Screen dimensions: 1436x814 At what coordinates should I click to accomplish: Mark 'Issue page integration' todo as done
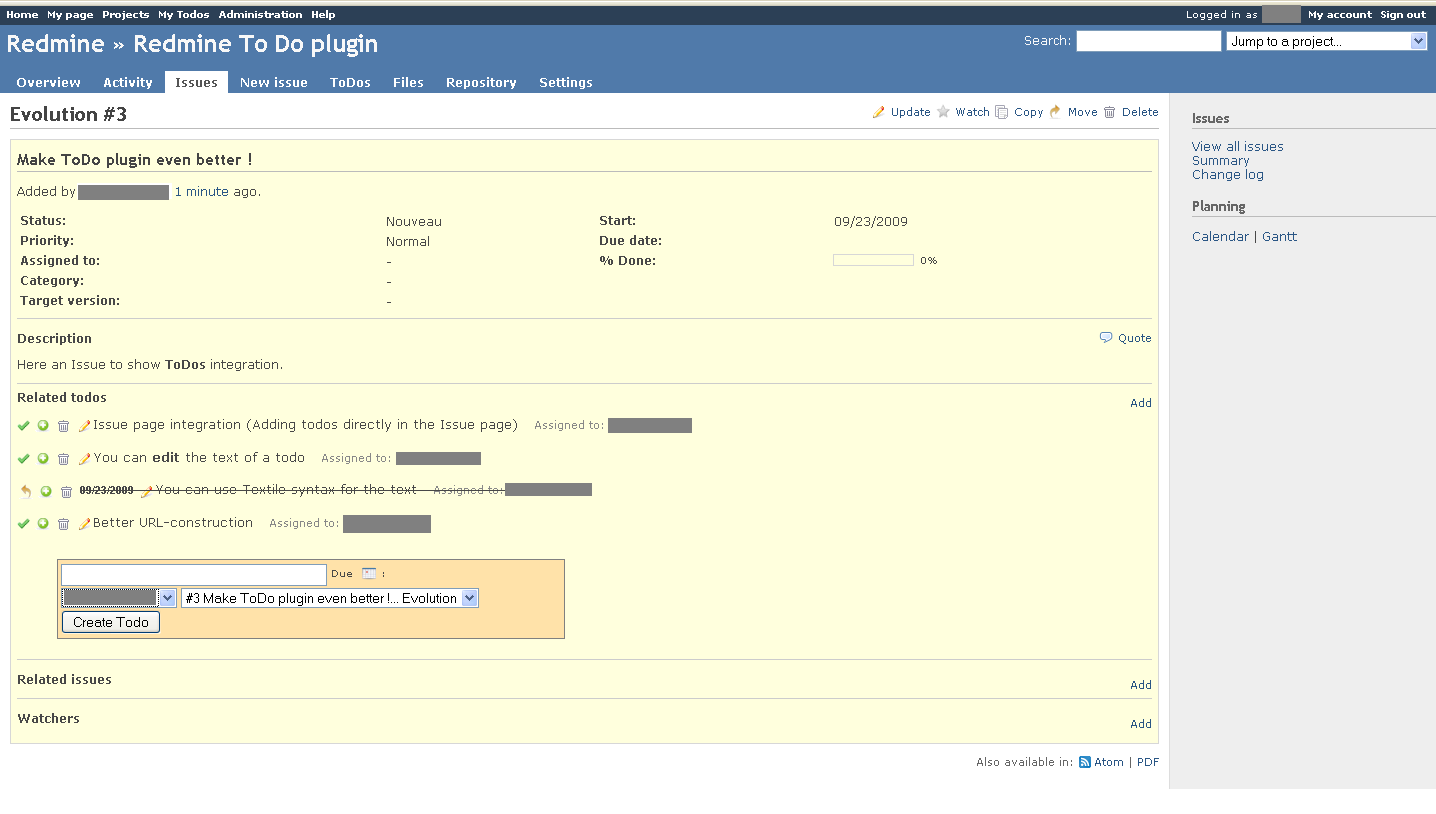(24, 426)
